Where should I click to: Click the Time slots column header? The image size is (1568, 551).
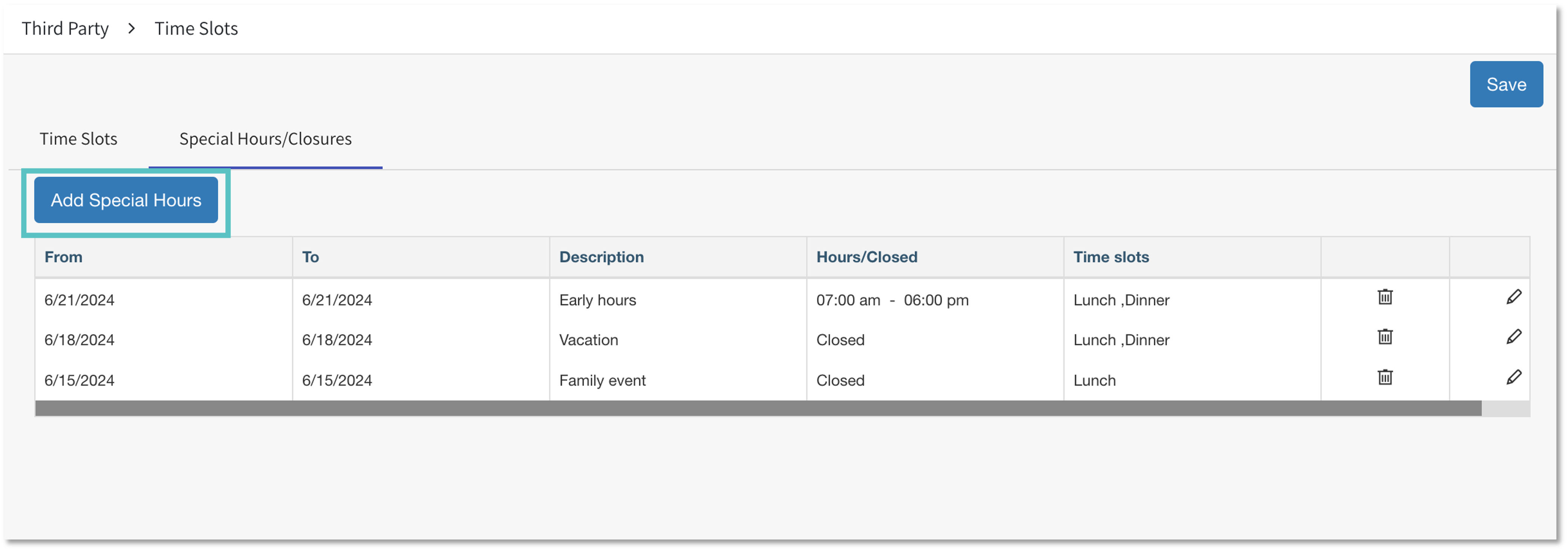point(1111,257)
